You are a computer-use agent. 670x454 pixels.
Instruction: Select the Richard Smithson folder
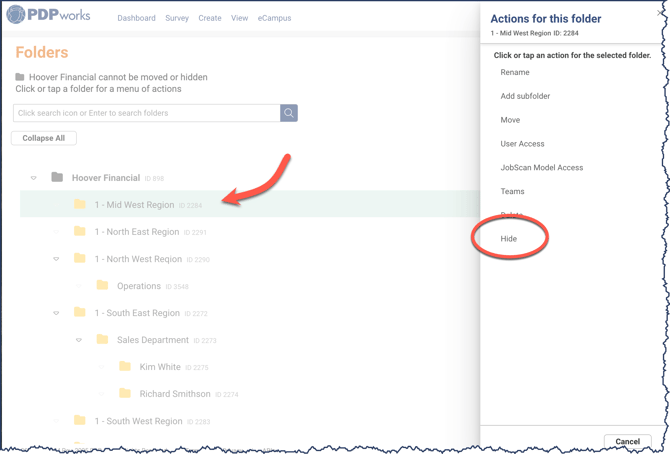175,394
